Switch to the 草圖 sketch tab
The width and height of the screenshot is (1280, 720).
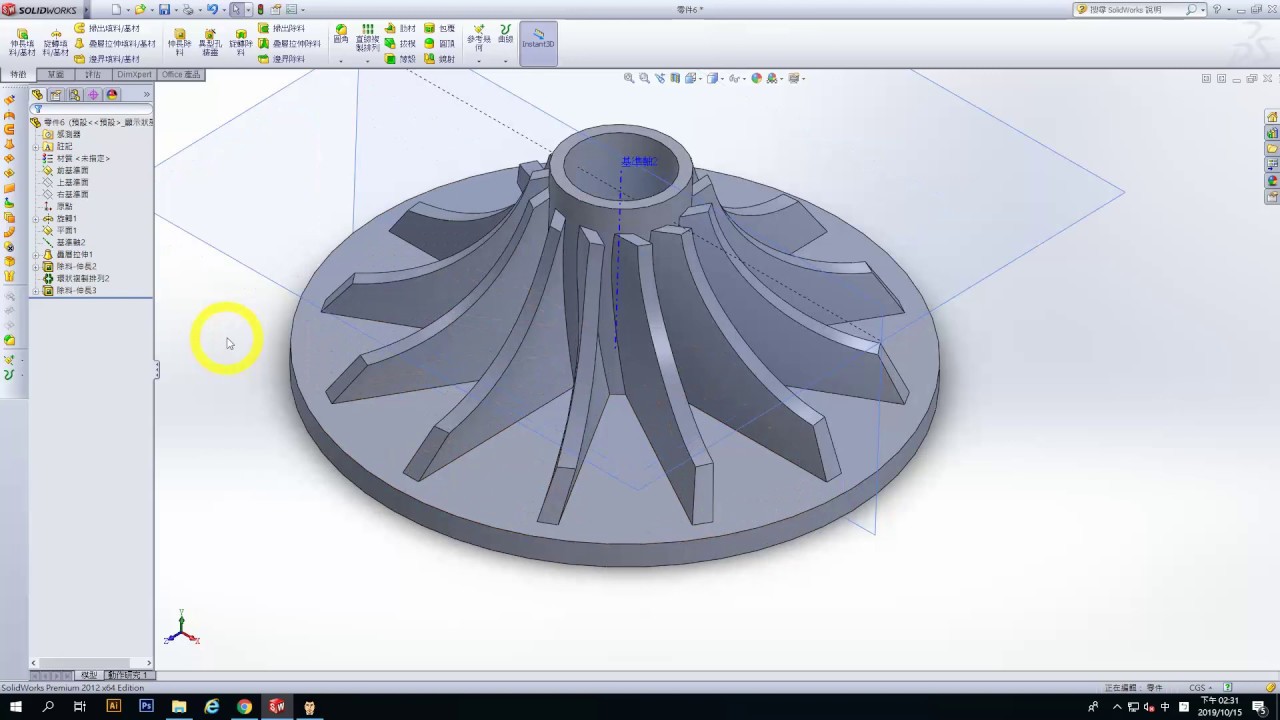point(55,74)
